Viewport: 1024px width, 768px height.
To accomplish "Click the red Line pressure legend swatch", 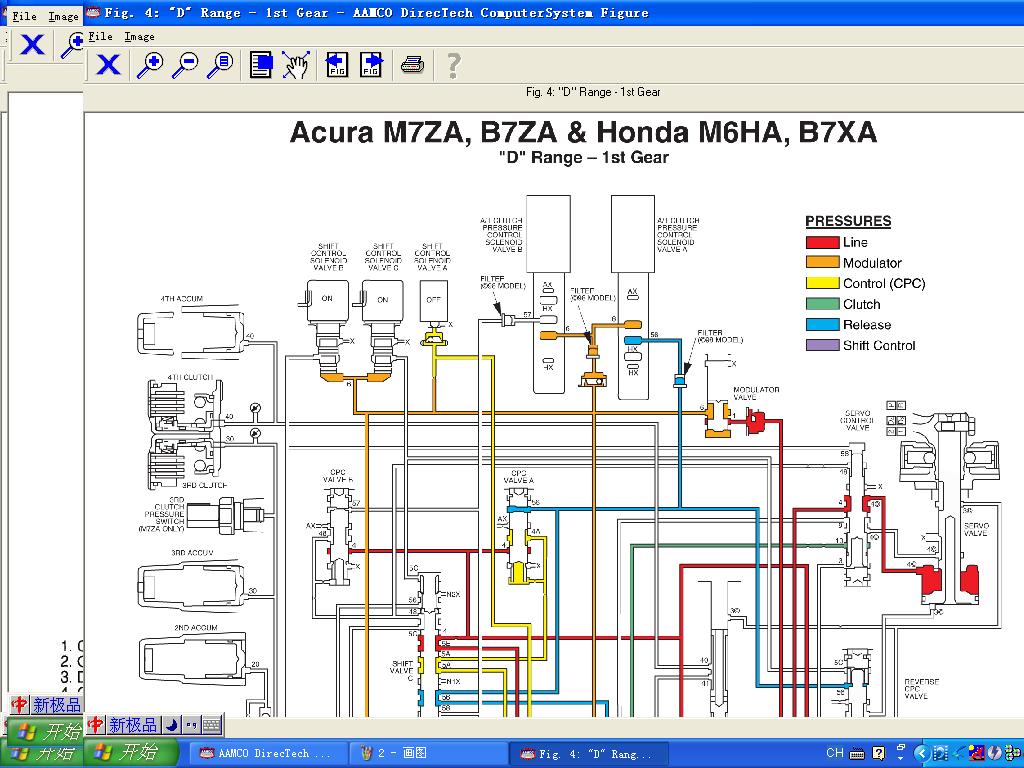I will pyautogui.click(x=822, y=242).
